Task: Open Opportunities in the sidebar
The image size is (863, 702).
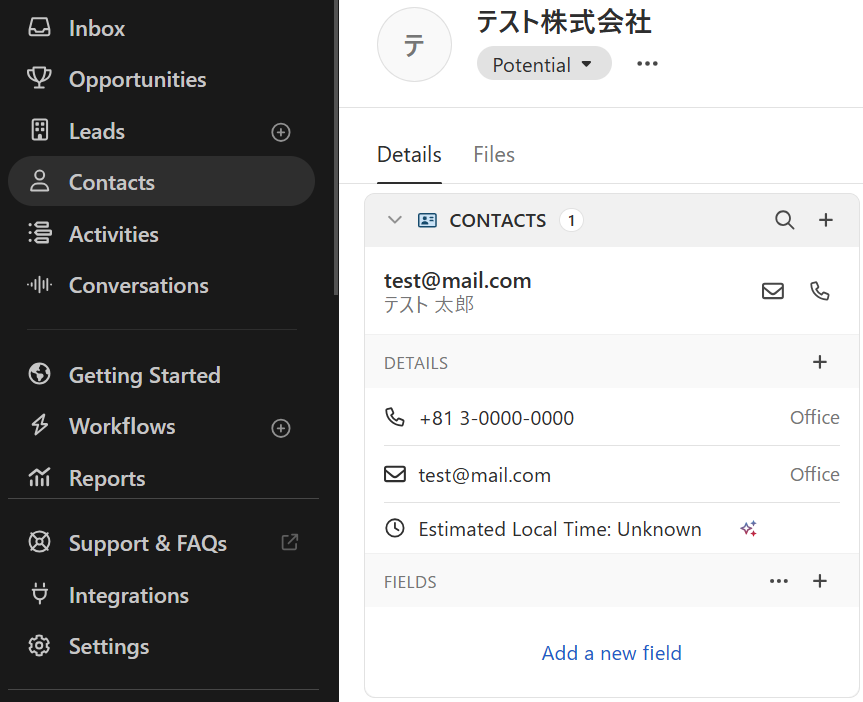Action: tap(137, 80)
